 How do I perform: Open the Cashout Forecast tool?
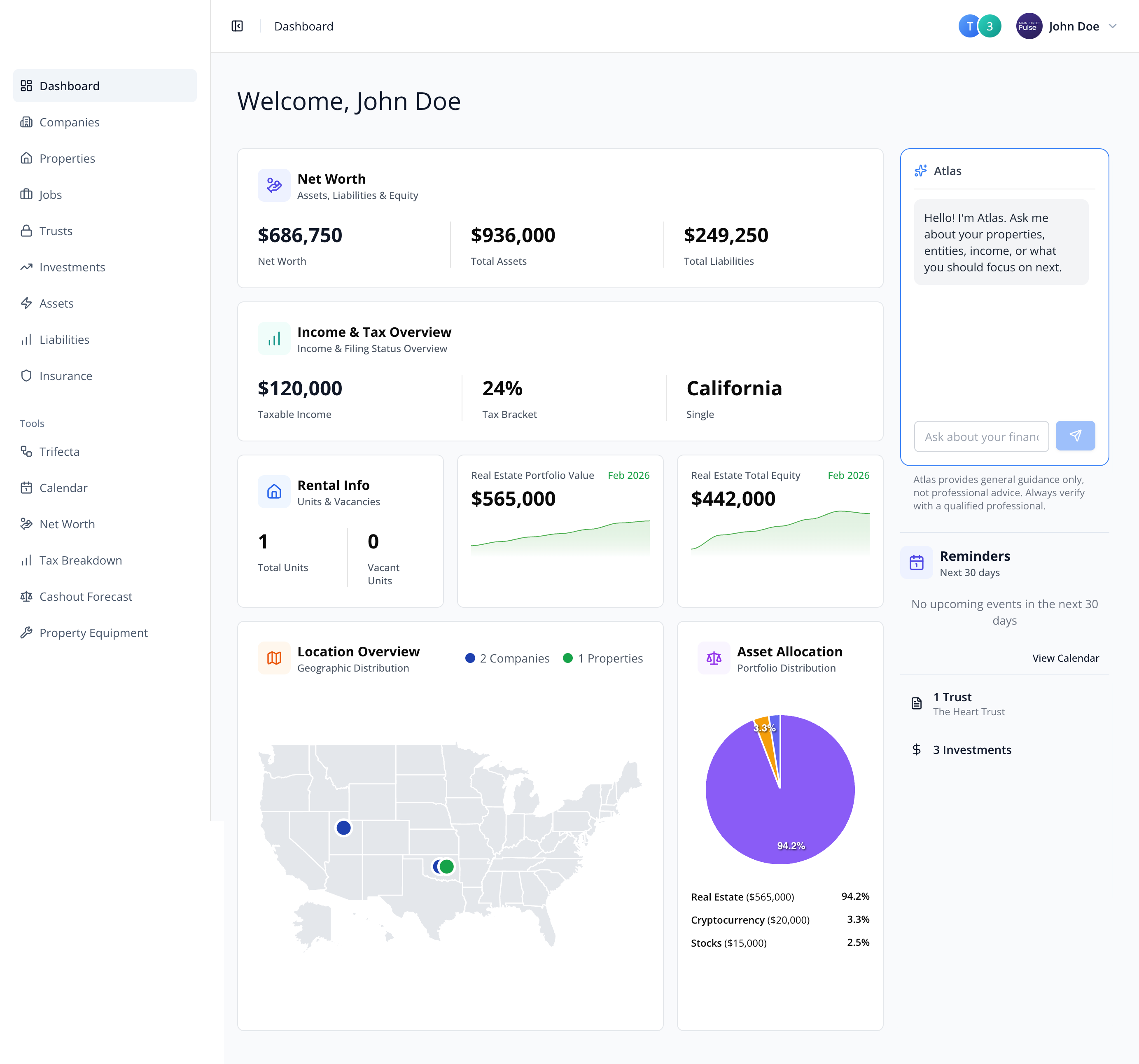click(x=85, y=597)
